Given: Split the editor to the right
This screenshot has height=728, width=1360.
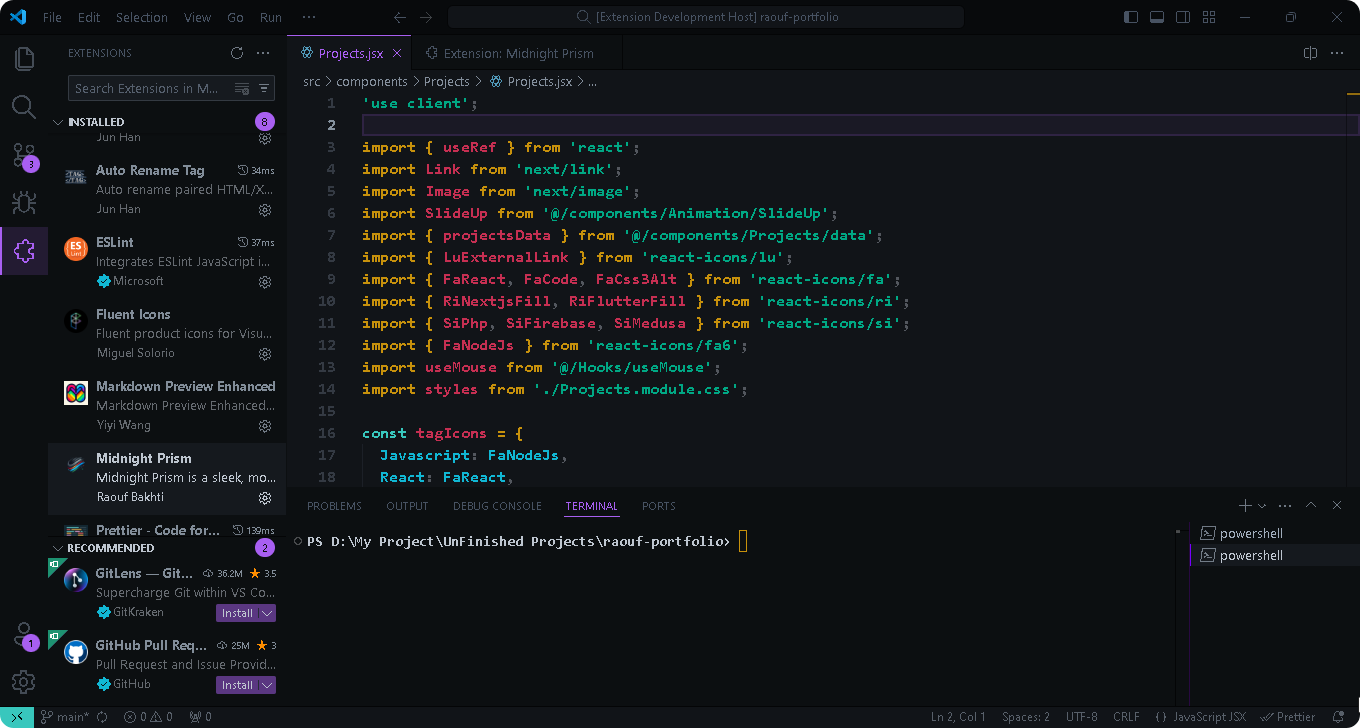Looking at the screenshot, I should (x=1310, y=53).
